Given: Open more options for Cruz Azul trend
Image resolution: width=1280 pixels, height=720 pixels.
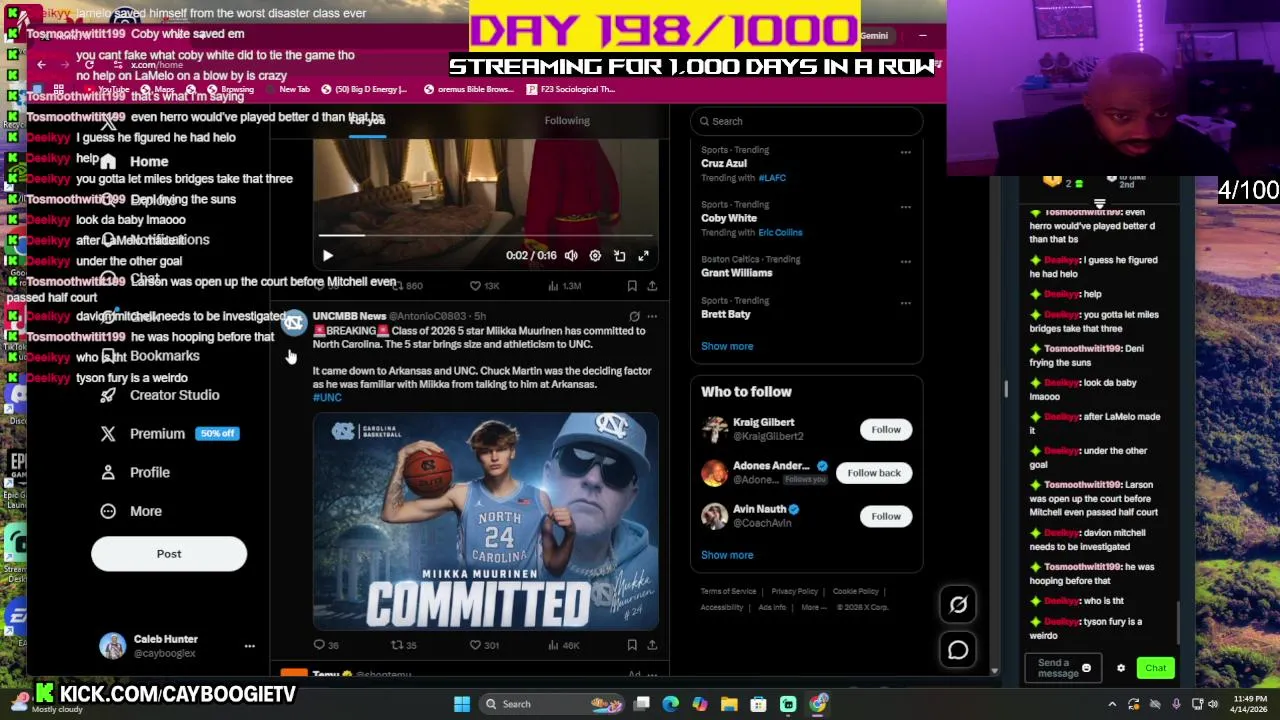Looking at the screenshot, I should pos(905,153).
